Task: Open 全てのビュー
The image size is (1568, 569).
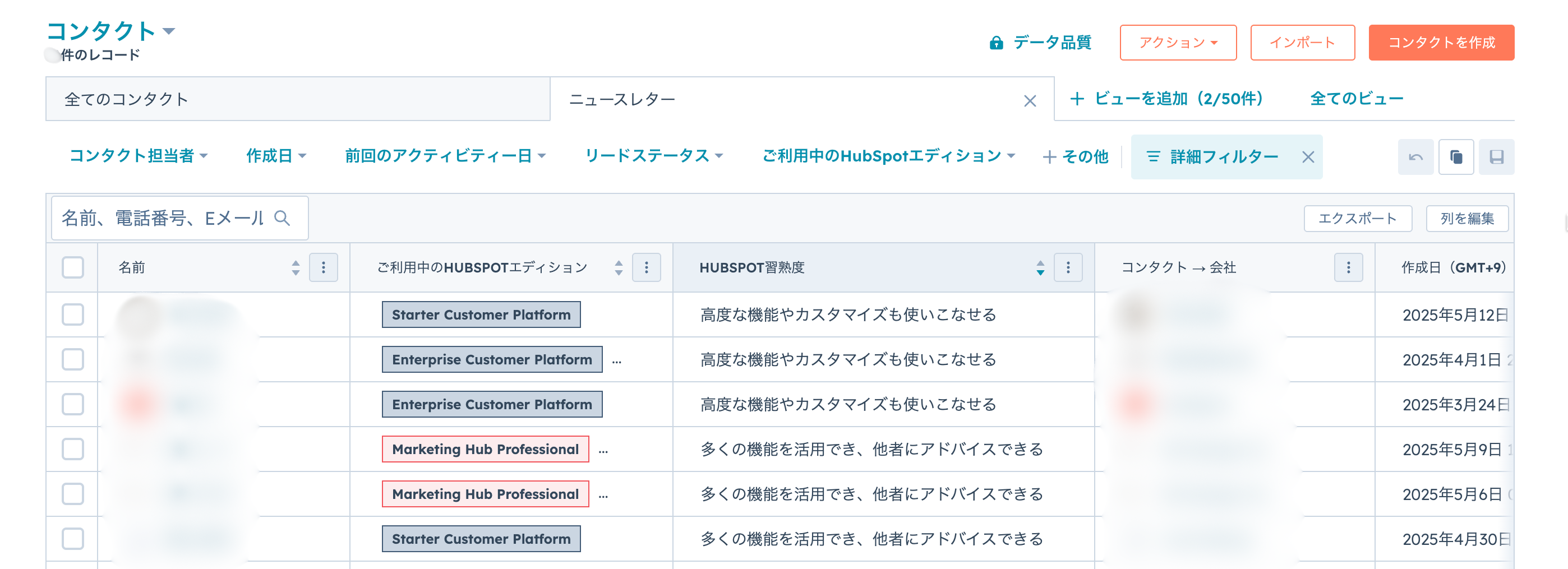Action: coord(1356,98)
